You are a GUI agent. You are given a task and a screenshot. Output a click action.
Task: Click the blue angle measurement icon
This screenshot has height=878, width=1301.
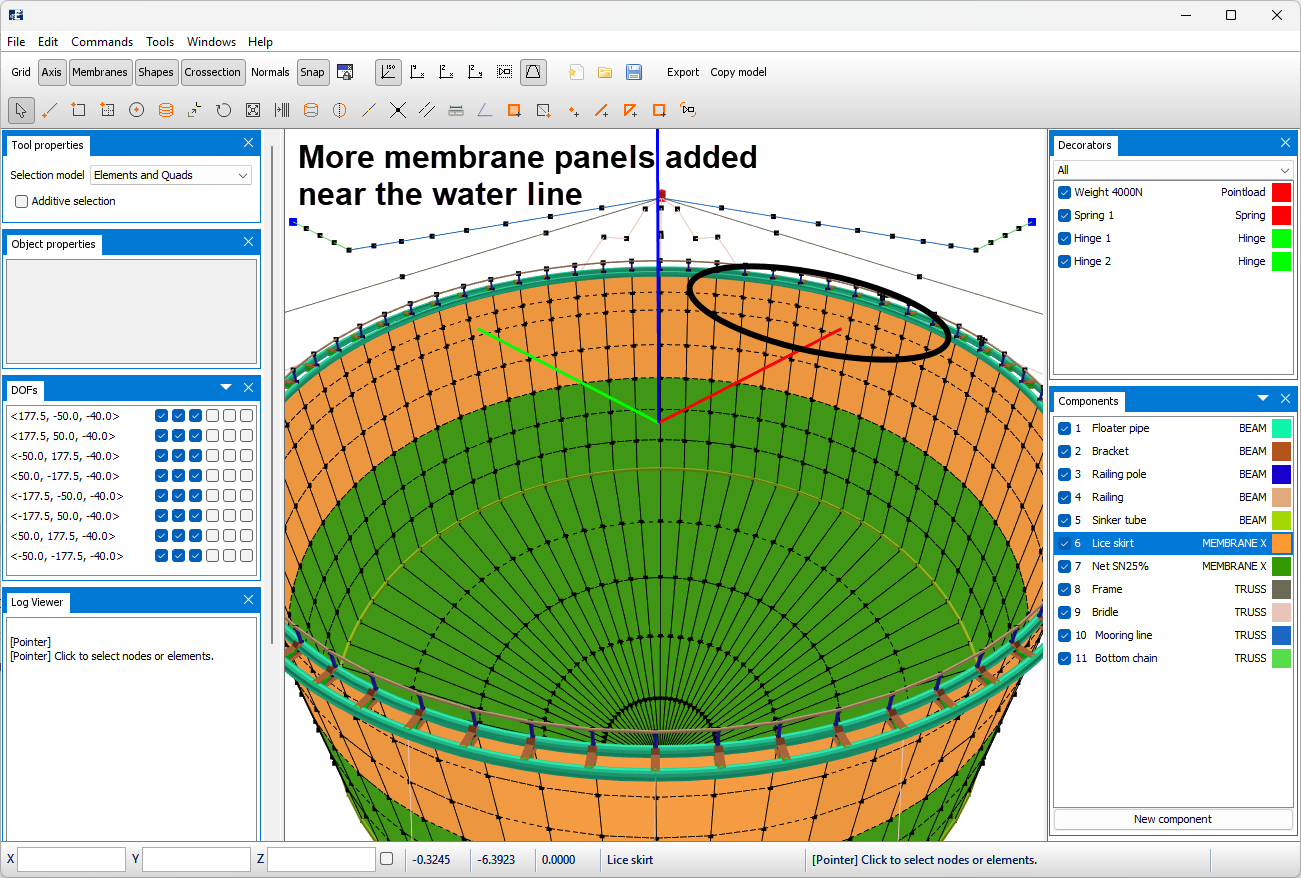[485, 110]
